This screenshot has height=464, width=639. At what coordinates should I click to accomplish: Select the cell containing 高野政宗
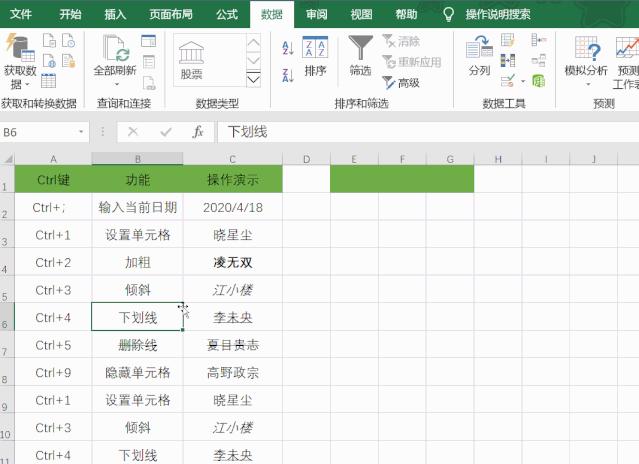point(233,372)
